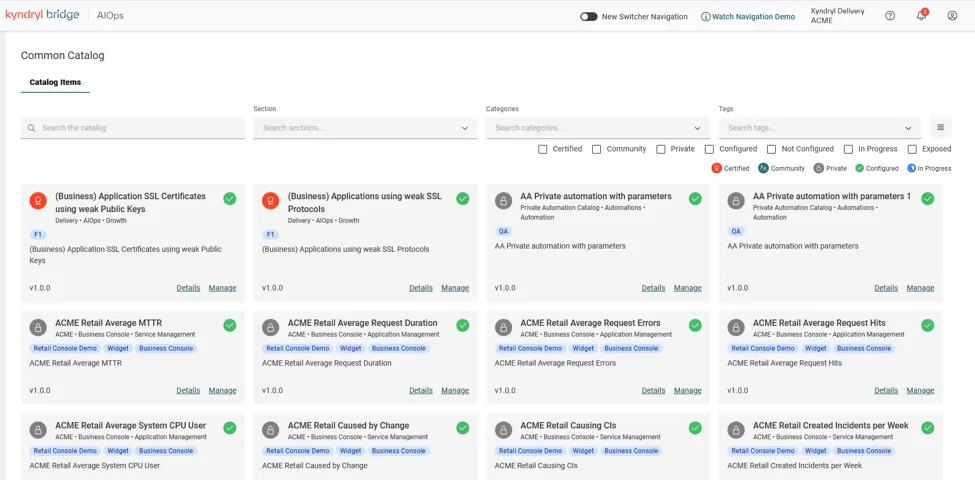
Task: Click the gray Private legend lock icon
Action: pyautogui.click(x=819, y=168)
